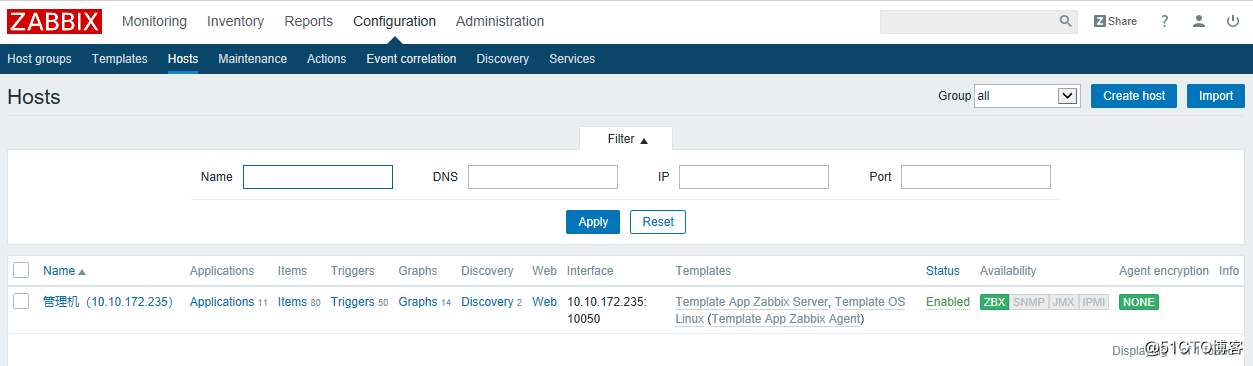This screenshot has height=366, width=1253.
Task: Focus the filter IP input field
Action: point(754,177)
